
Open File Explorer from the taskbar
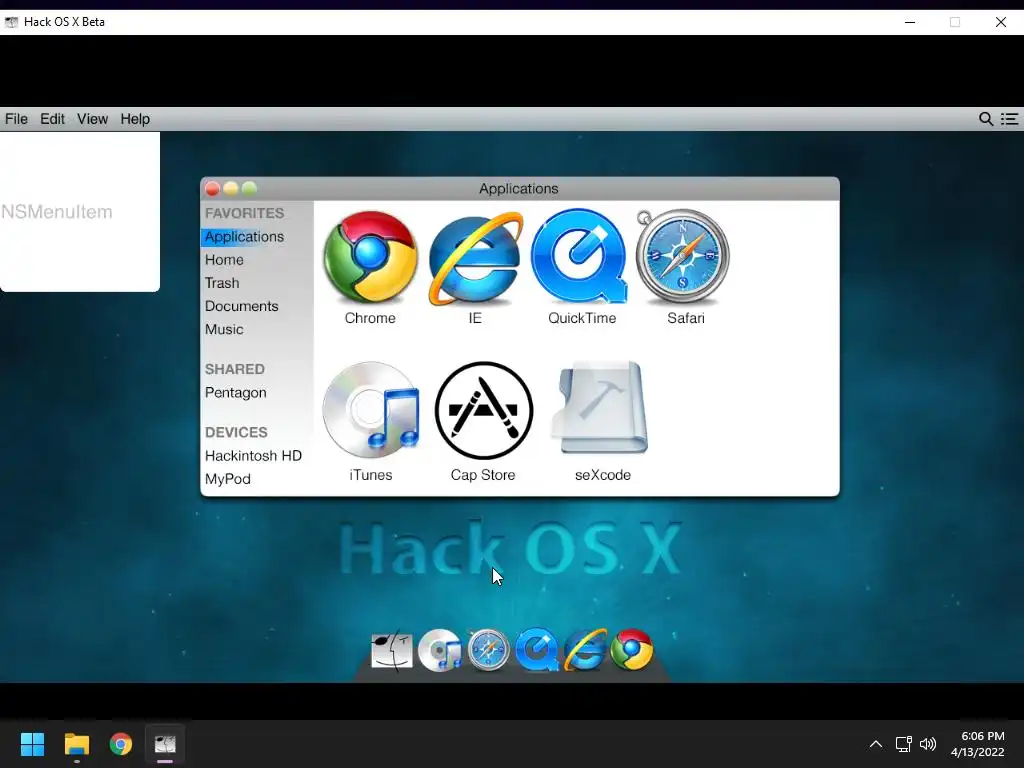76,744
